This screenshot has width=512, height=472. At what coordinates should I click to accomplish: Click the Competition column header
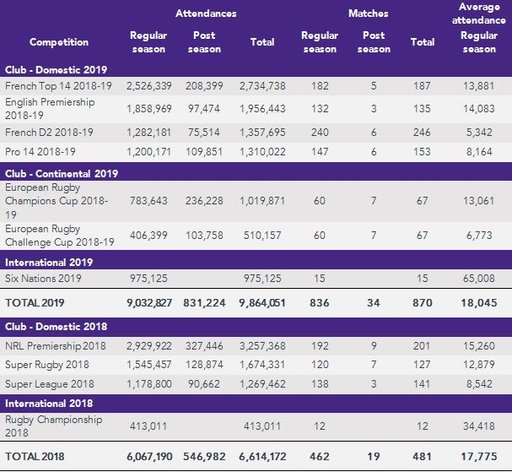[x=59, y=42]
